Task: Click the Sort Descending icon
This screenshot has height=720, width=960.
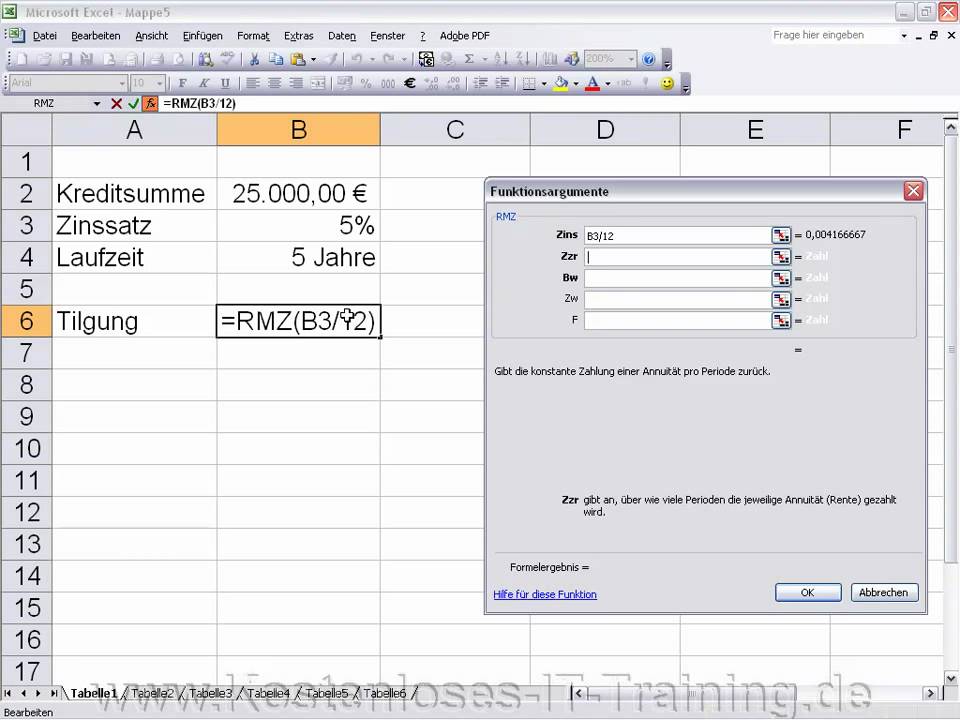Action: (522, 59)
